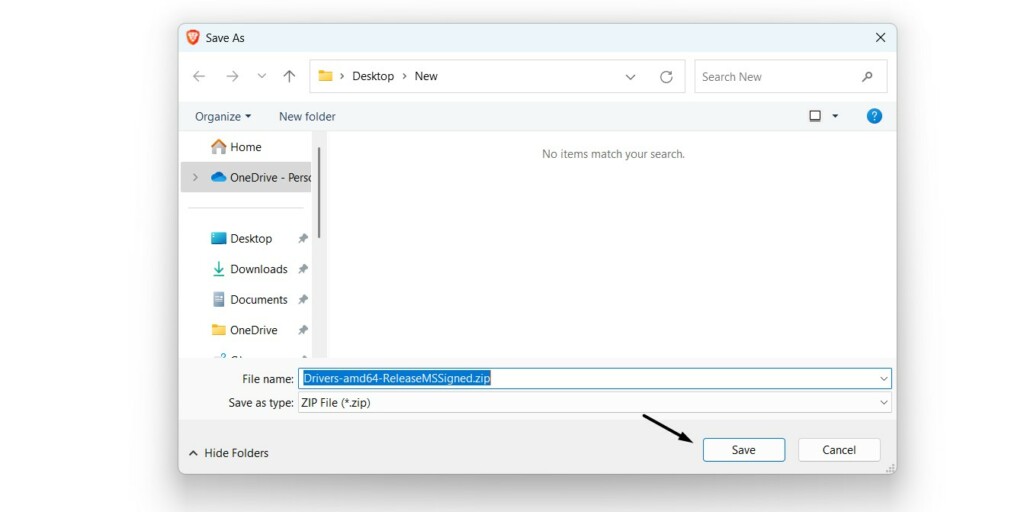Click the Forward navigation arrow
This screenshot has height=512, width=1024.
pyautogui.click(x=232, y=76)
